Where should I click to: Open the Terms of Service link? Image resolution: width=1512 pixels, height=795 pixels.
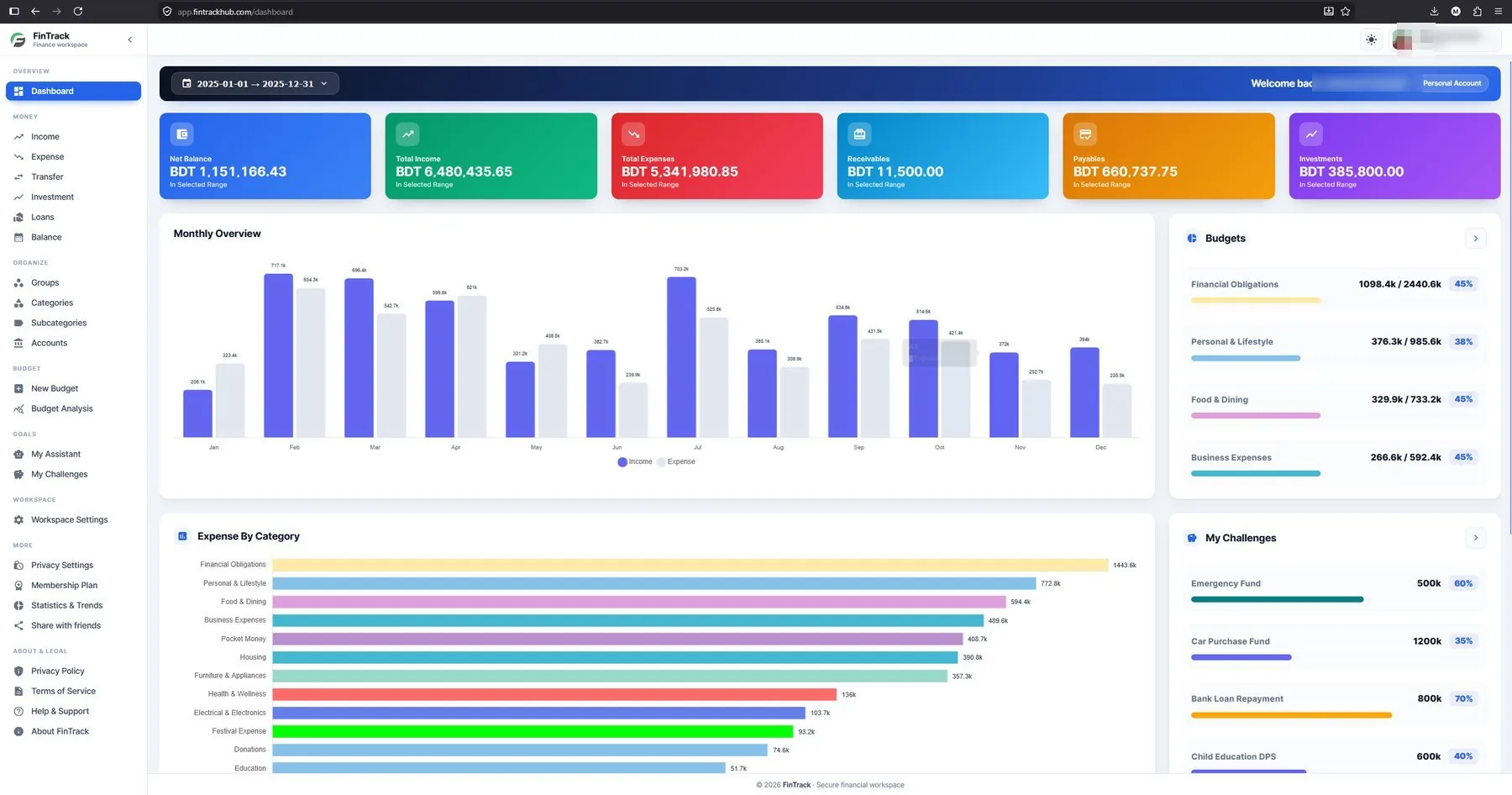(64, 691)
